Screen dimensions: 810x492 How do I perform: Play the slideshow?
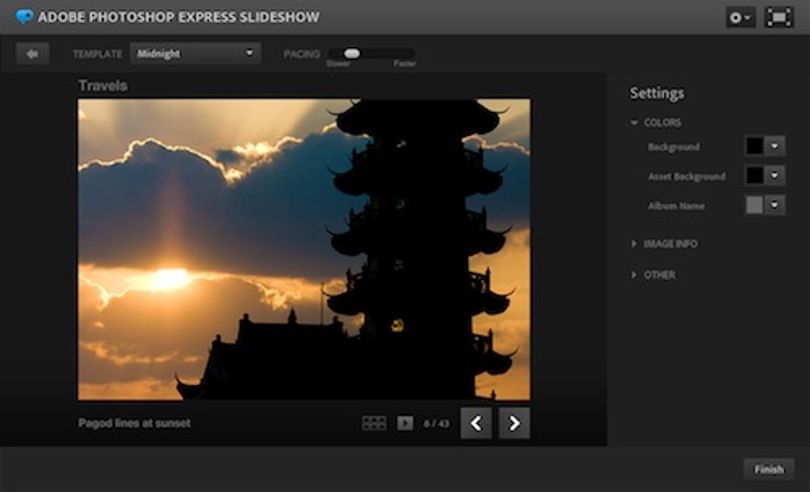tap(405, 423)
